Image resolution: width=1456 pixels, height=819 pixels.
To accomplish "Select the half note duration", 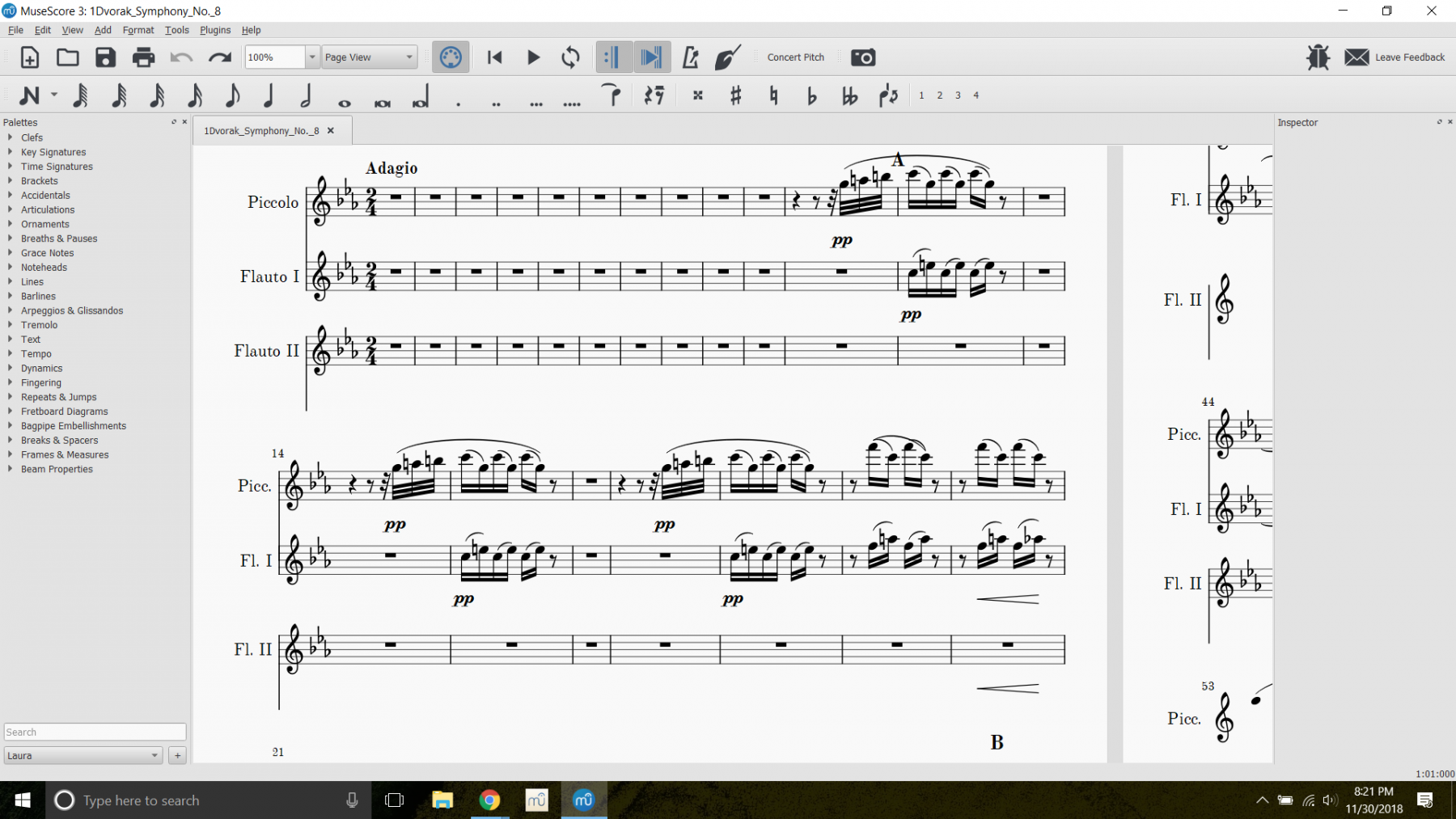I will 306,95.
